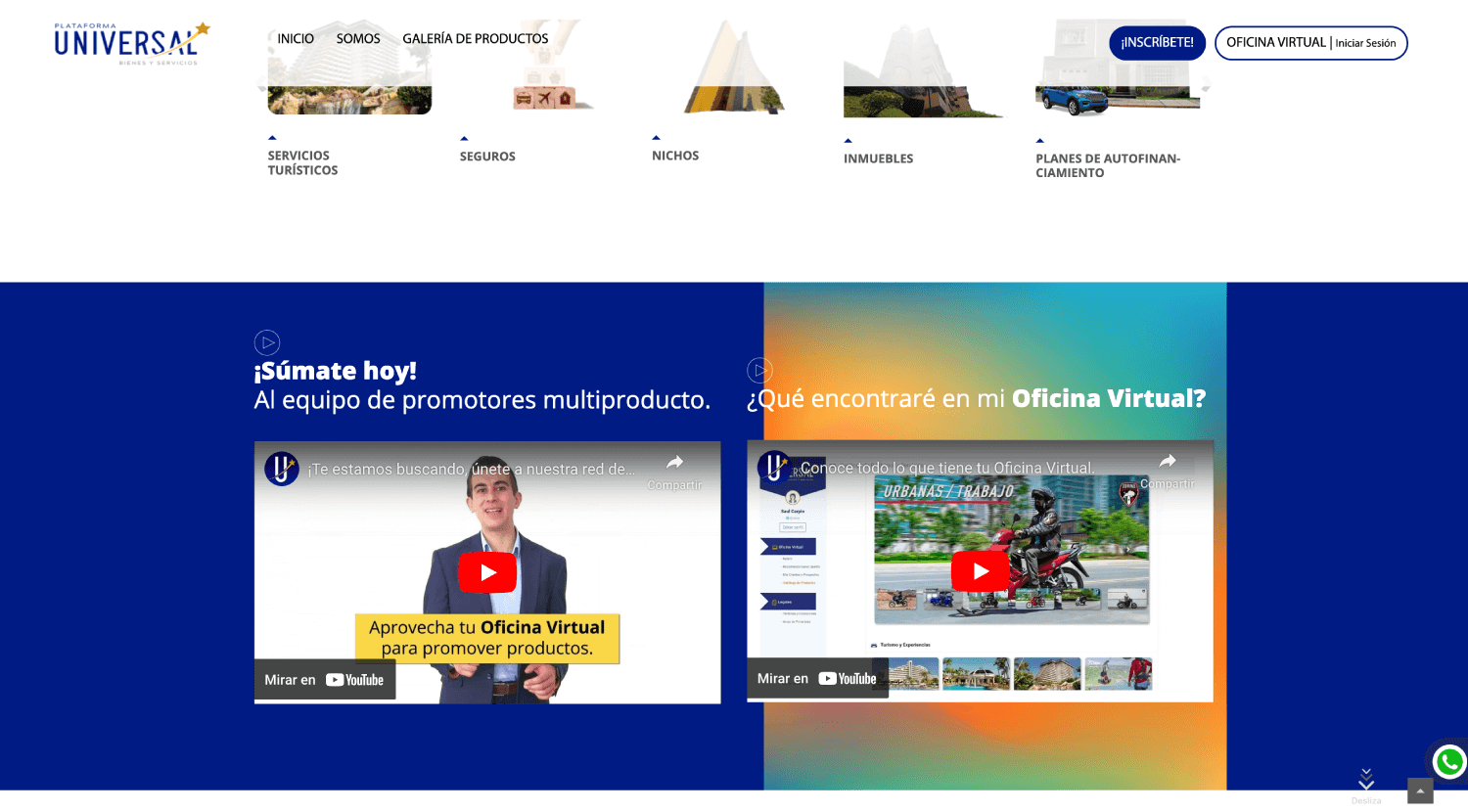
Task: Open the SOMOS menu item
Action: (358, 39)
